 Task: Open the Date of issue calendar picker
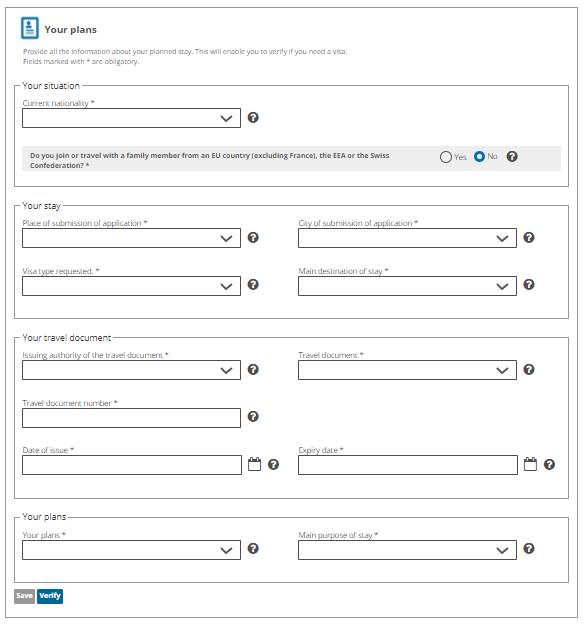[x=255, y=464]
